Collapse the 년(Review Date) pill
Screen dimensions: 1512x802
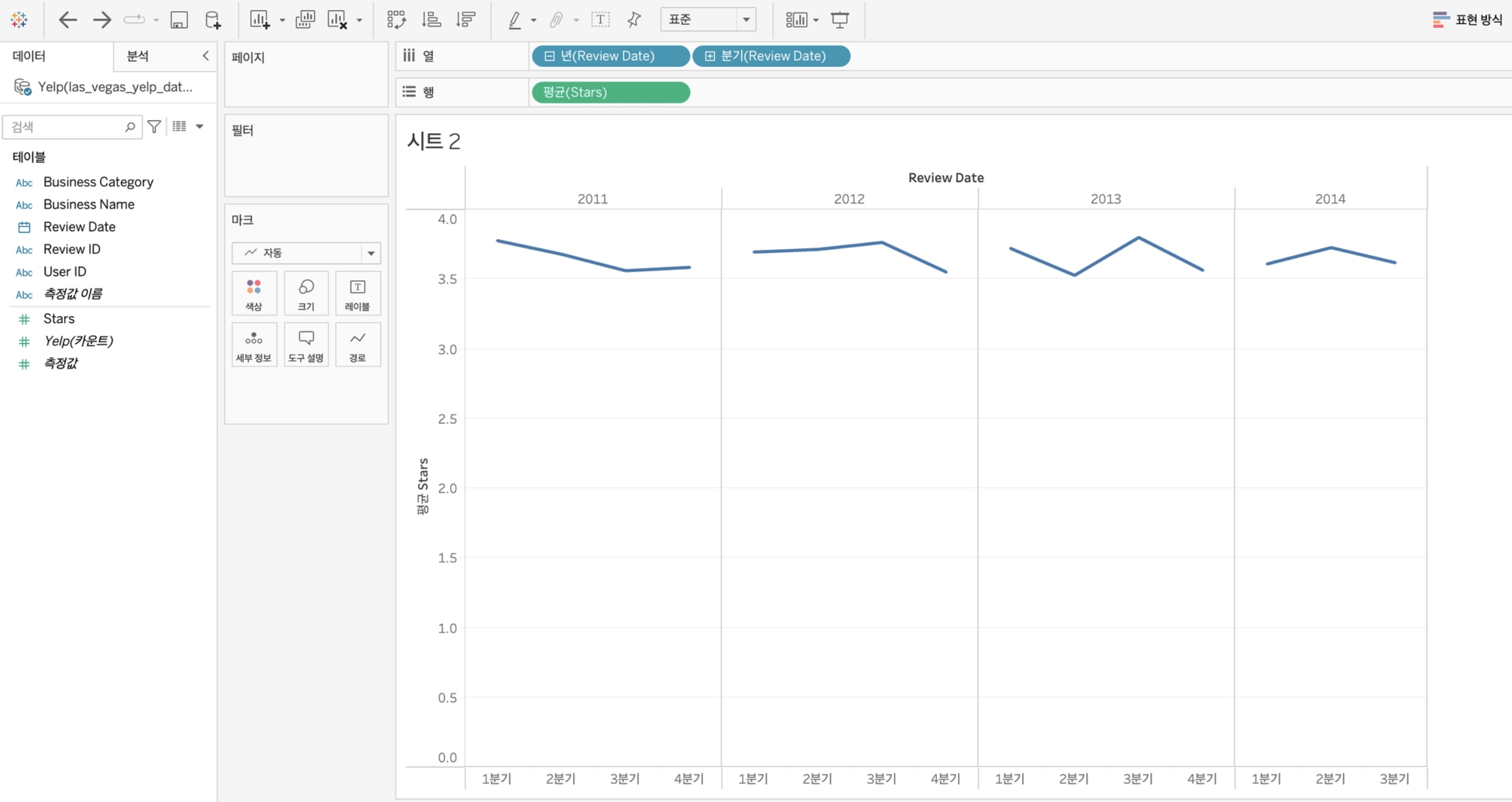550,56
